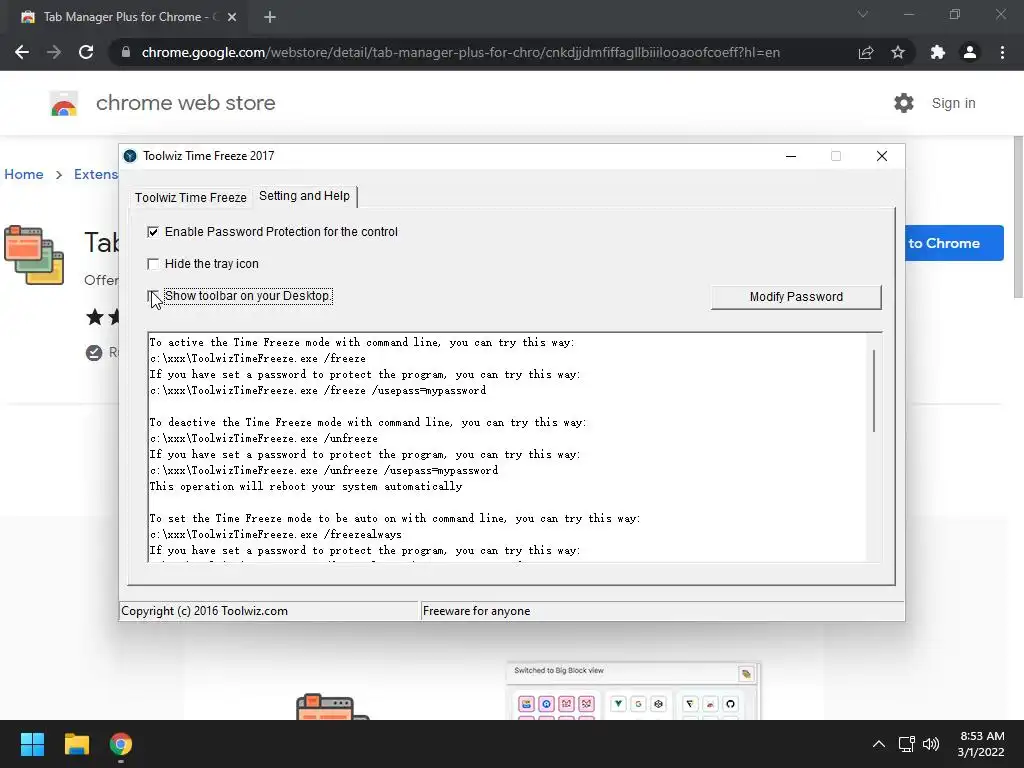The height and width of the screenshot is (768, 1024).
Task: Click Chrome icon in taskbar
Action: click(121, 744)
